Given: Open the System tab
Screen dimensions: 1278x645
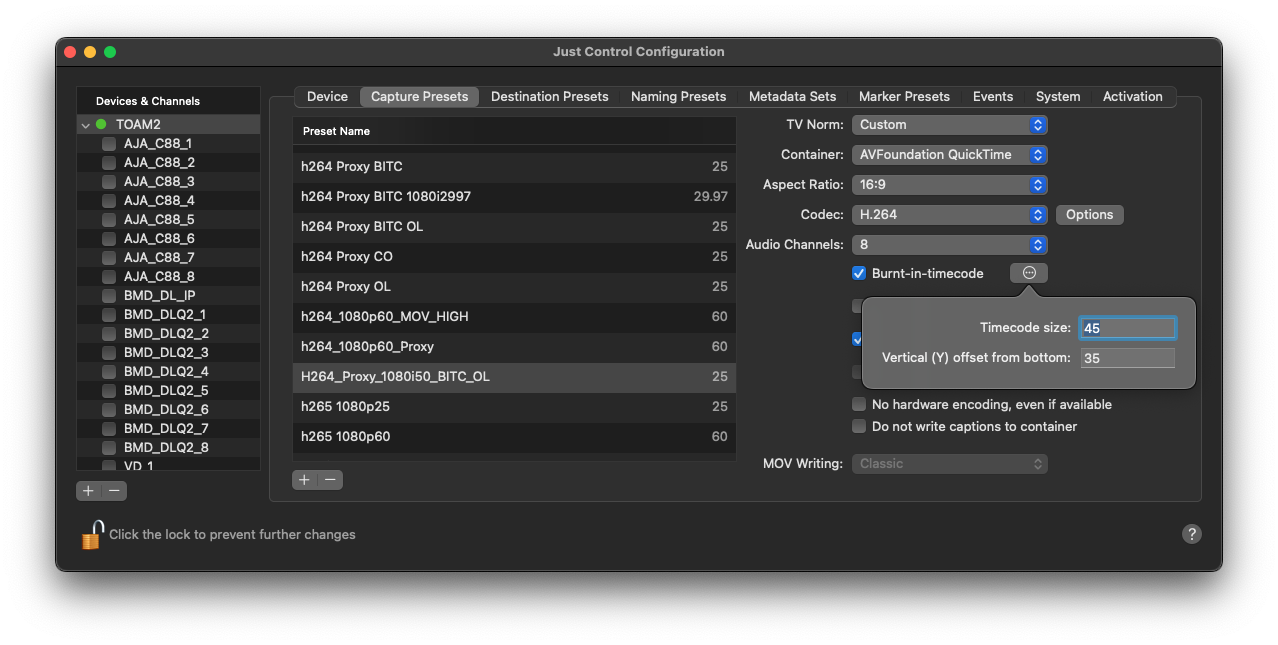Looking at the screenshot, I should [x=1058, y=97].
